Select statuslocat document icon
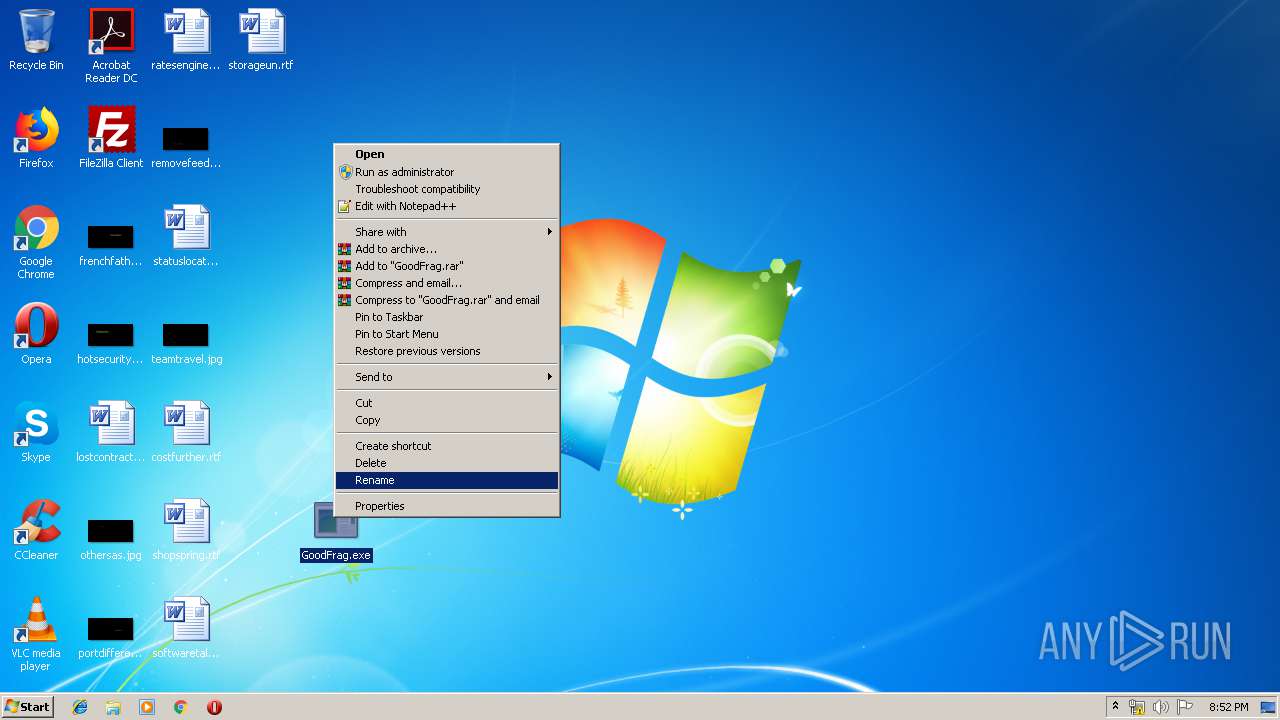The image size is (1280, 720). tap(186, 236)
